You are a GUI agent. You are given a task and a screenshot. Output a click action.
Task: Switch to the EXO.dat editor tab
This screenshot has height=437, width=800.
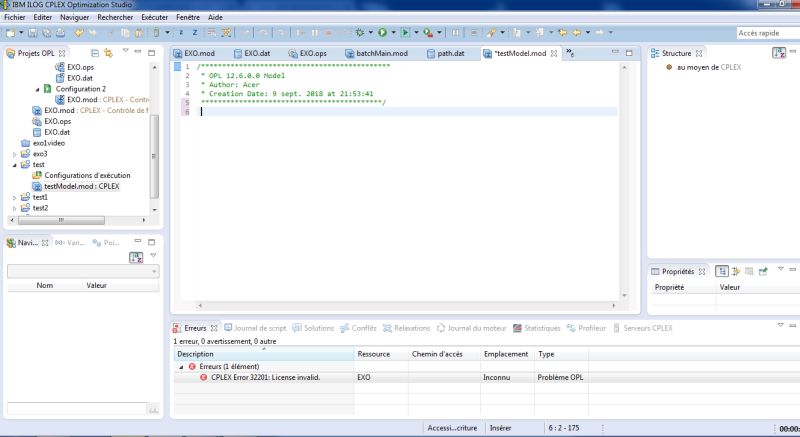(252, 53)
